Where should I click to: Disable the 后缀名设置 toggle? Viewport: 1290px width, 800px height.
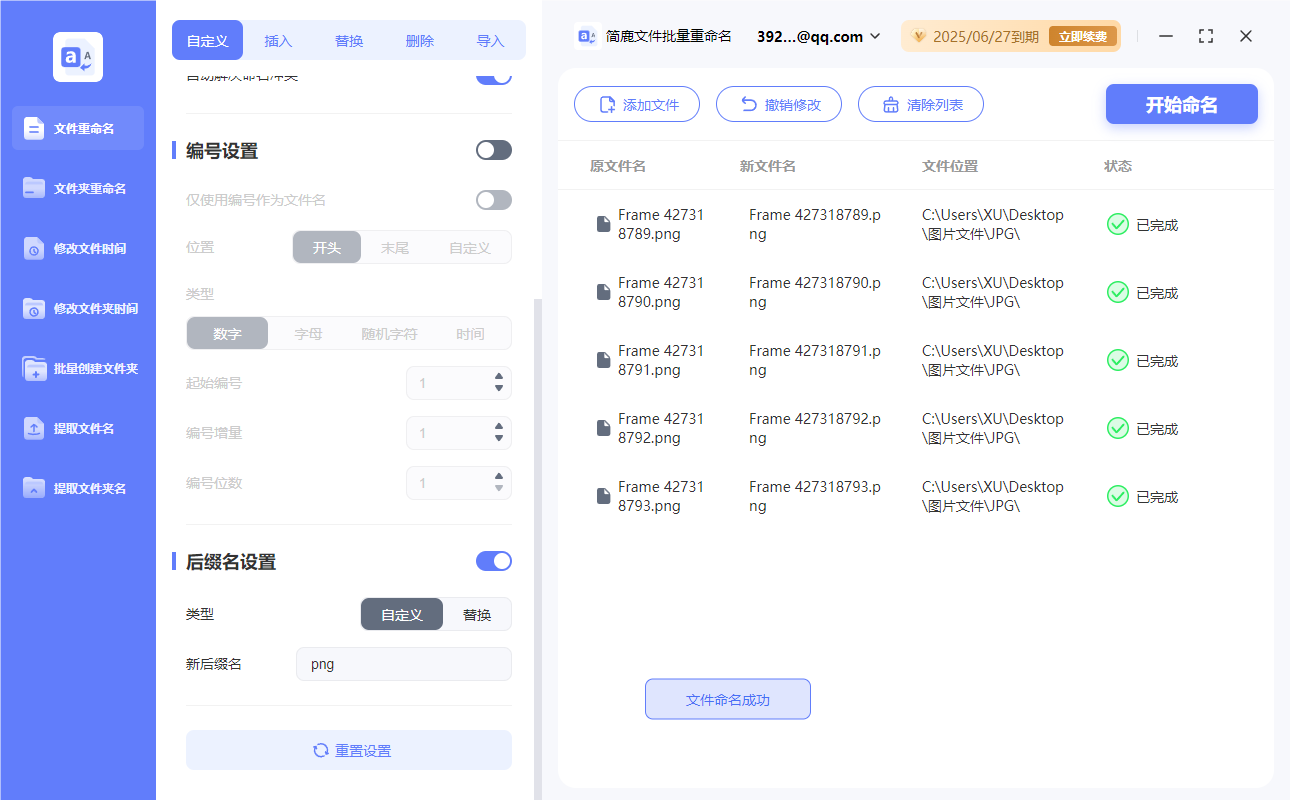[493, 561]
